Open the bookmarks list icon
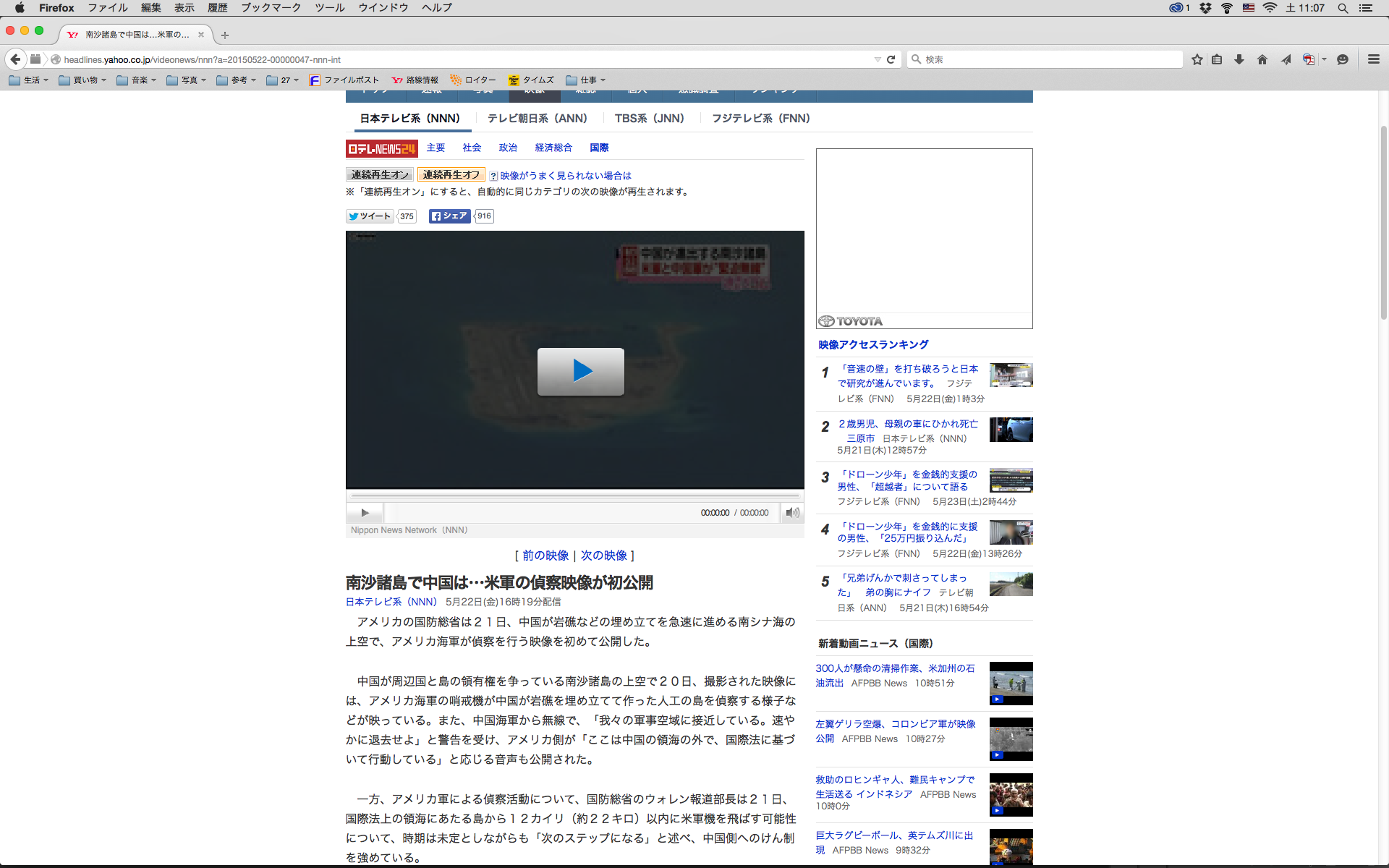This screenshot has width=1389, height=868. [x=1217, y=59]
